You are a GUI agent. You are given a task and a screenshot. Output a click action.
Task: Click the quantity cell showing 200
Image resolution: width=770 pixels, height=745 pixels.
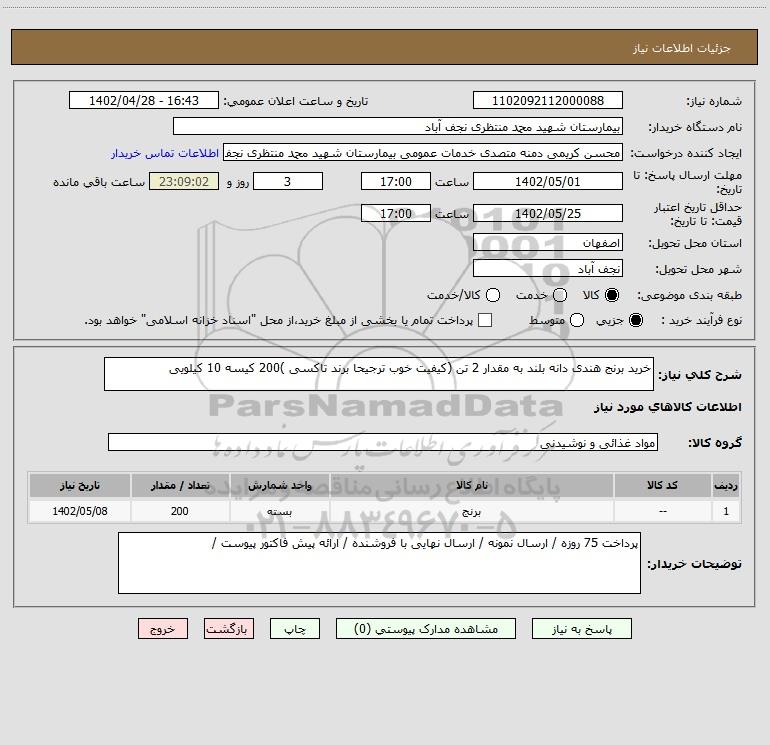tap(180, 511)
